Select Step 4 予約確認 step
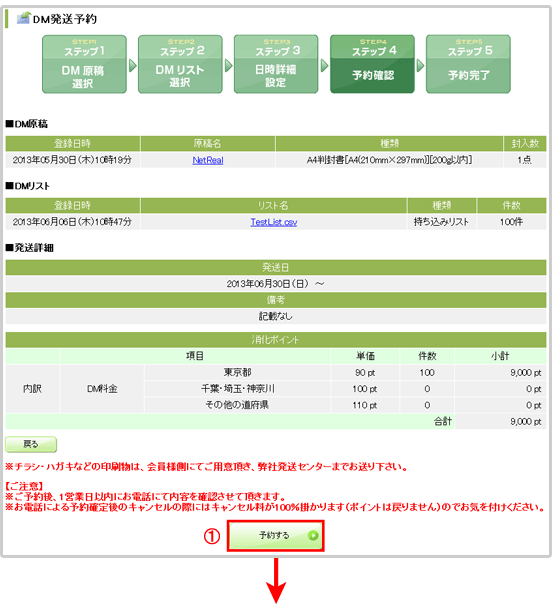Viewport: 552px width, 610px height. [372, 64]
